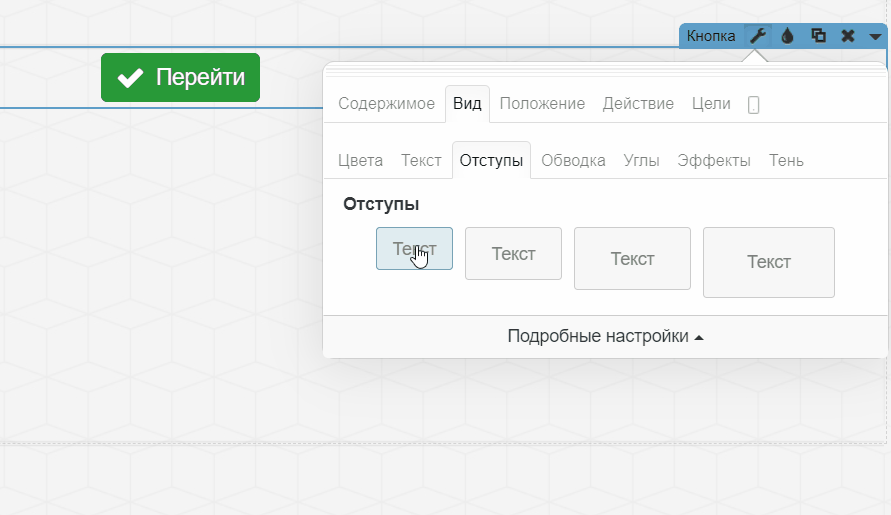Switch to the Положение tab
Viewport: 891px width, 515px height.
point(542,103)
